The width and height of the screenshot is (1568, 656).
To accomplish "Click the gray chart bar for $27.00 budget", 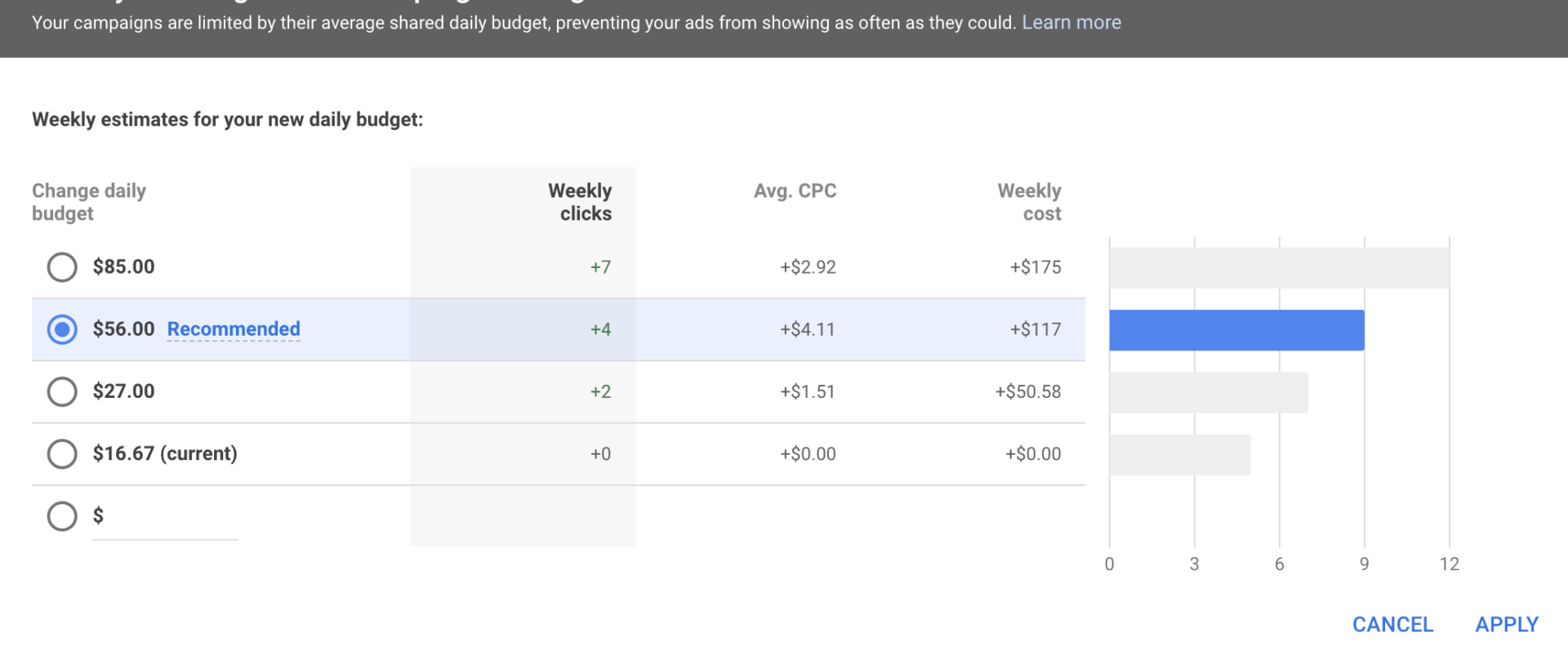I will (x=1209, y=392).
